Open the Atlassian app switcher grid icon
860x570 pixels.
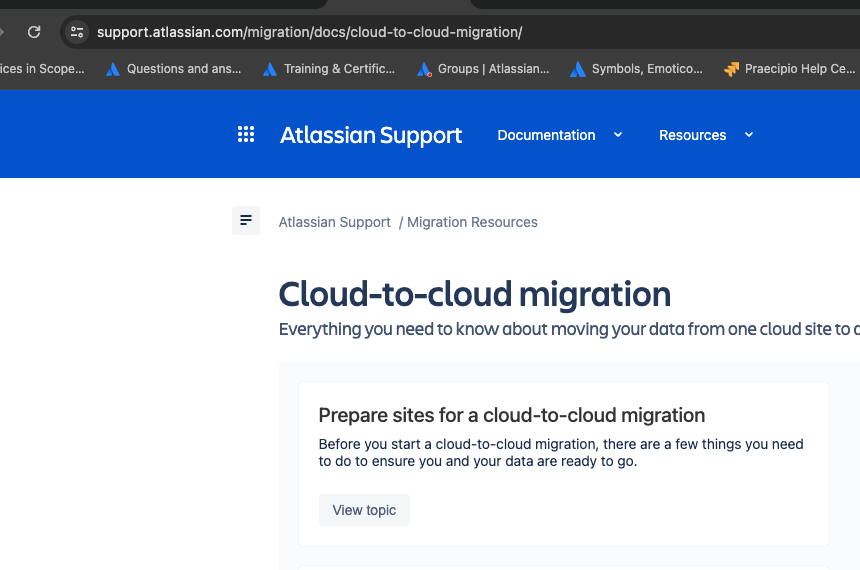(x=246, y=134)
